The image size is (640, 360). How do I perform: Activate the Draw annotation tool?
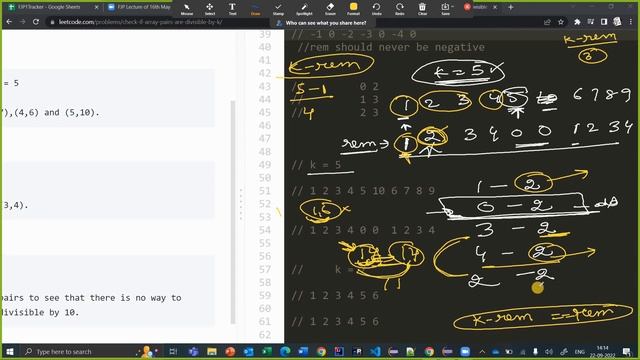coord(255,9)
